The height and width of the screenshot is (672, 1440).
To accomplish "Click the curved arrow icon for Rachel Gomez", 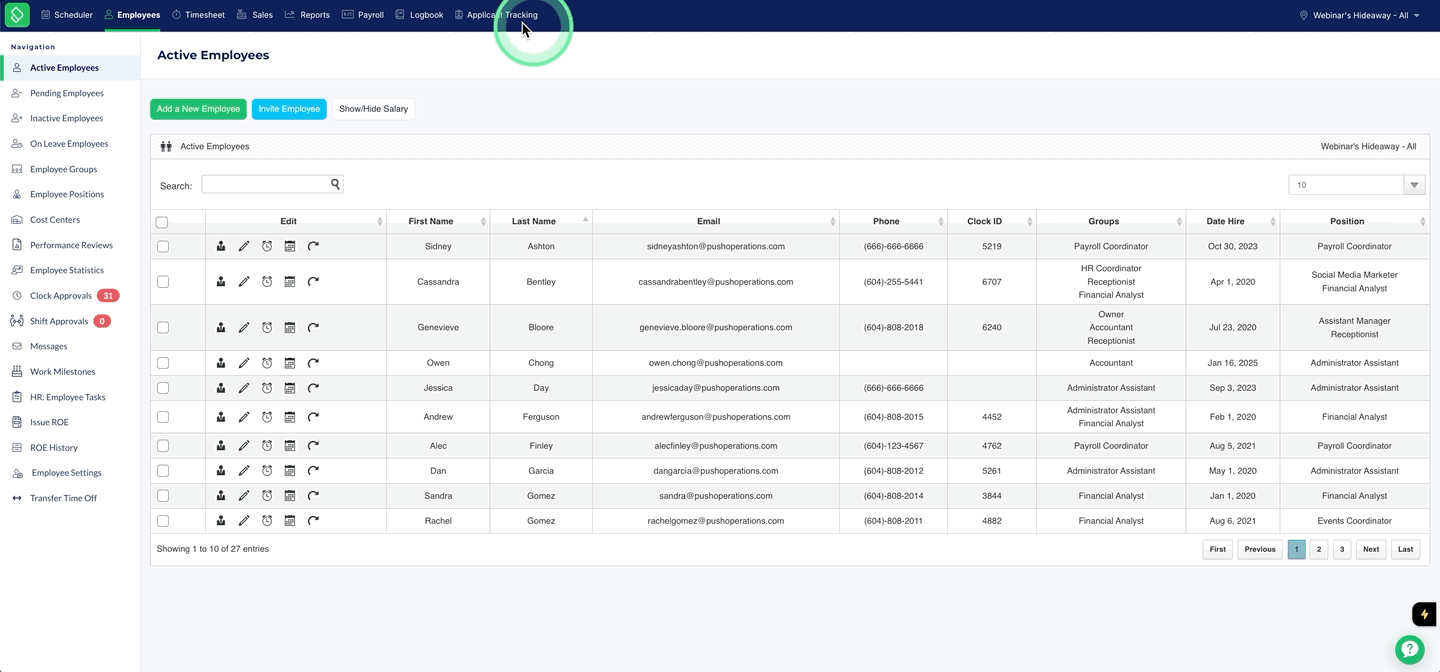I will pyautogui.click(x=313, y=521).
